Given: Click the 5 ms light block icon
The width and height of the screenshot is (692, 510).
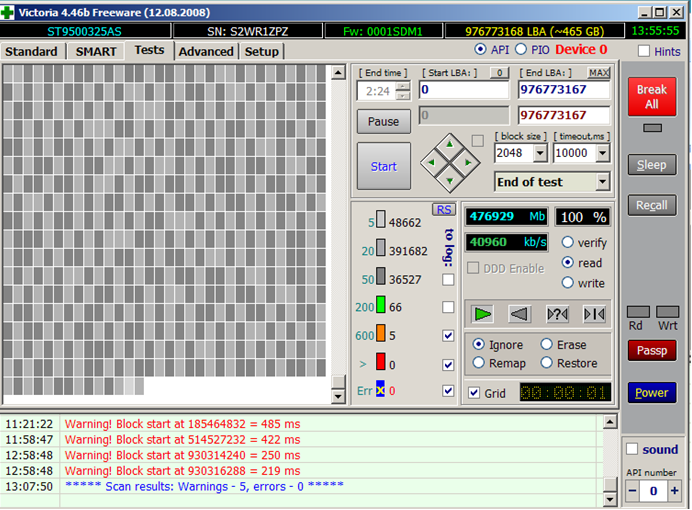Looking at the screenshot, I should 380,219.
